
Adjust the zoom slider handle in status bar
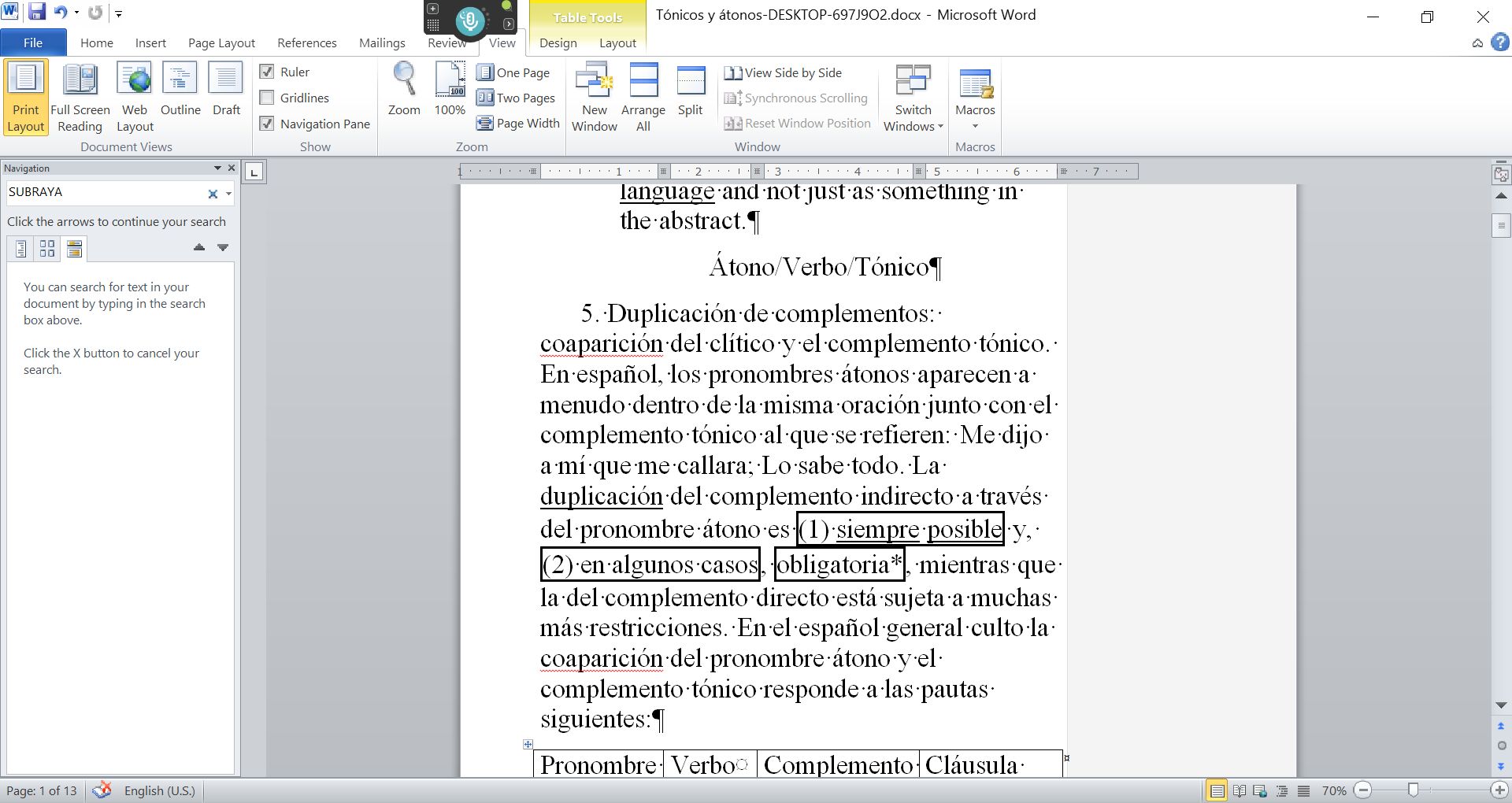(1414, 790)
